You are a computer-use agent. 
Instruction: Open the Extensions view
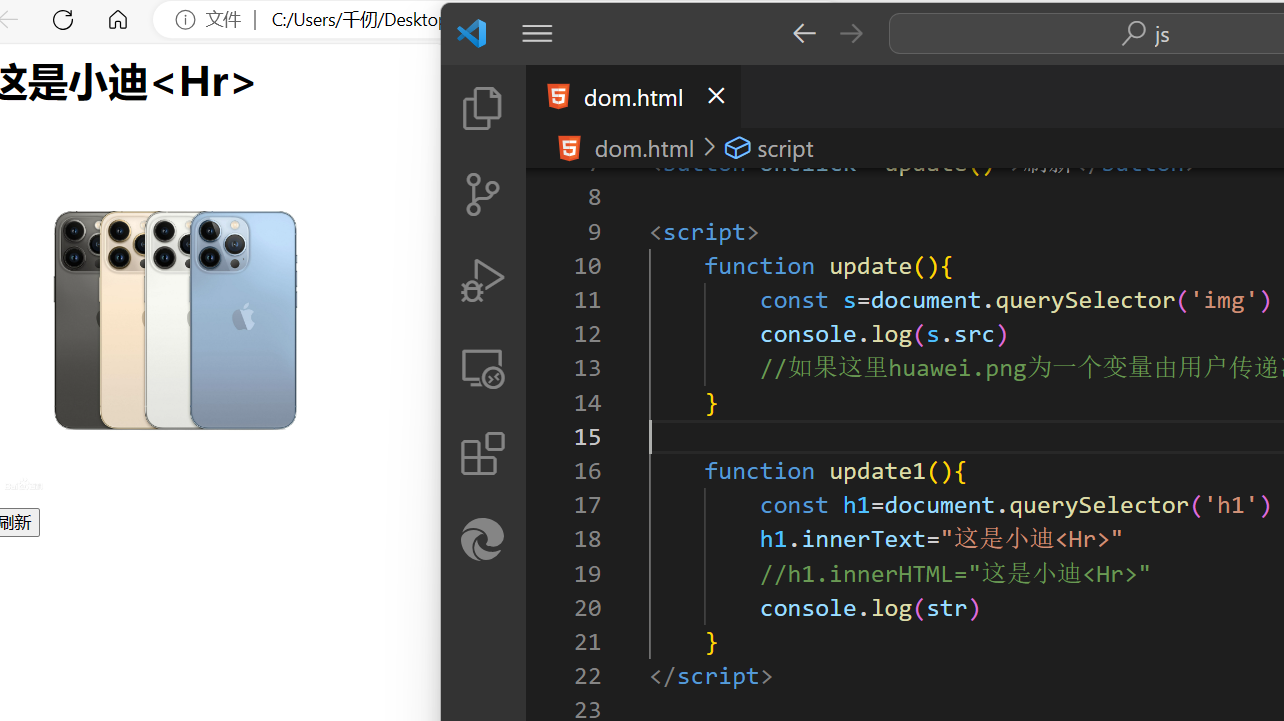482,454
